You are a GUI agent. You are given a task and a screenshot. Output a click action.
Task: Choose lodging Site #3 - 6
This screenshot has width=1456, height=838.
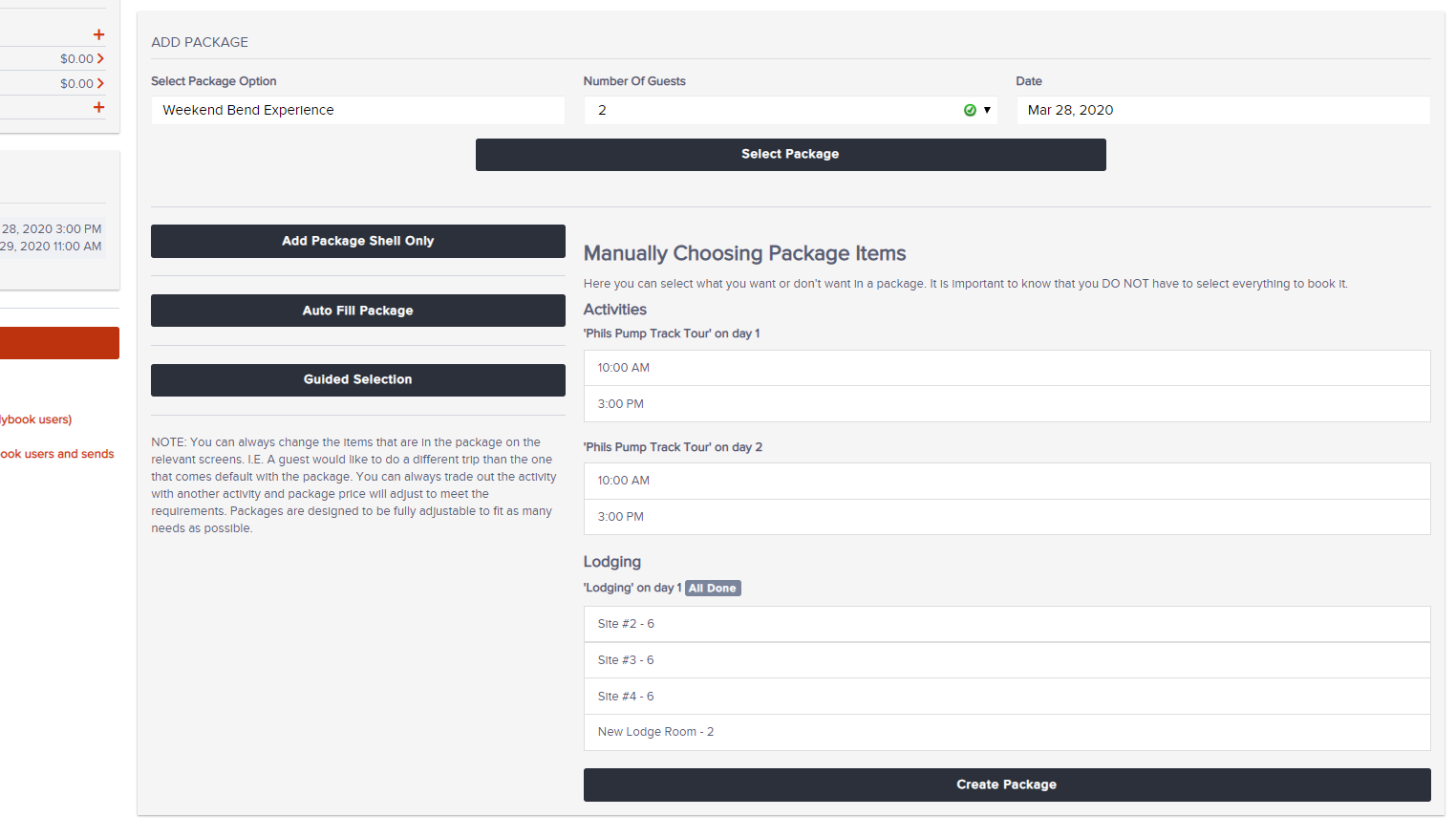tap(1007, 660)
